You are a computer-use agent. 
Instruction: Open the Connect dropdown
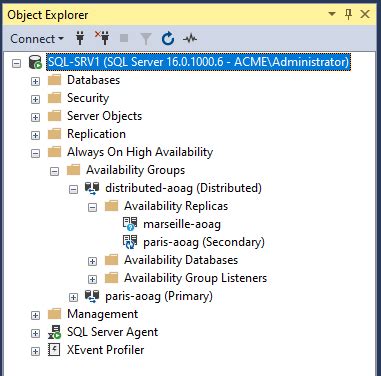(37, 39)
